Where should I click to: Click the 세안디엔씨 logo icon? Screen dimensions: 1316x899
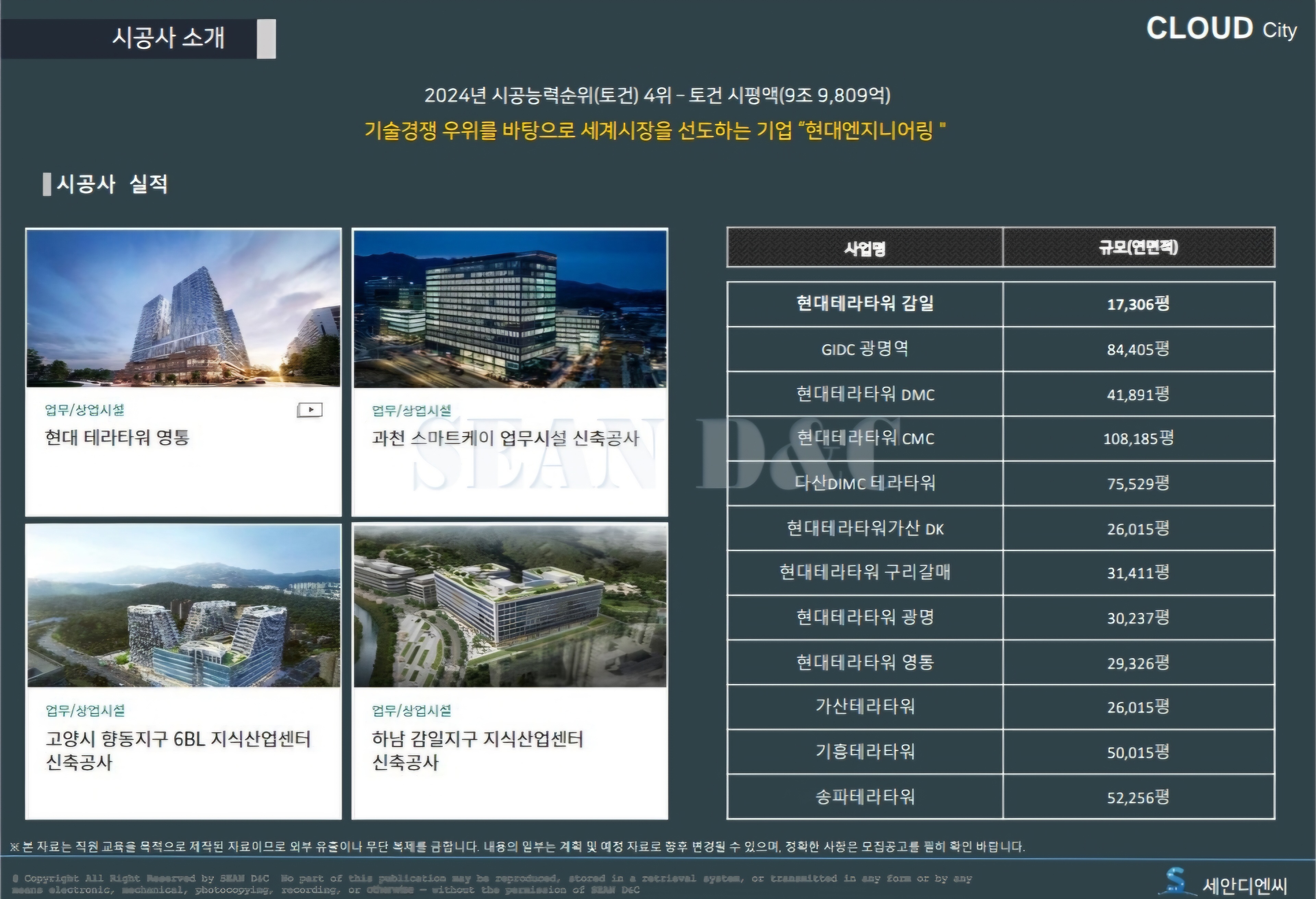tap(1177, 882)
